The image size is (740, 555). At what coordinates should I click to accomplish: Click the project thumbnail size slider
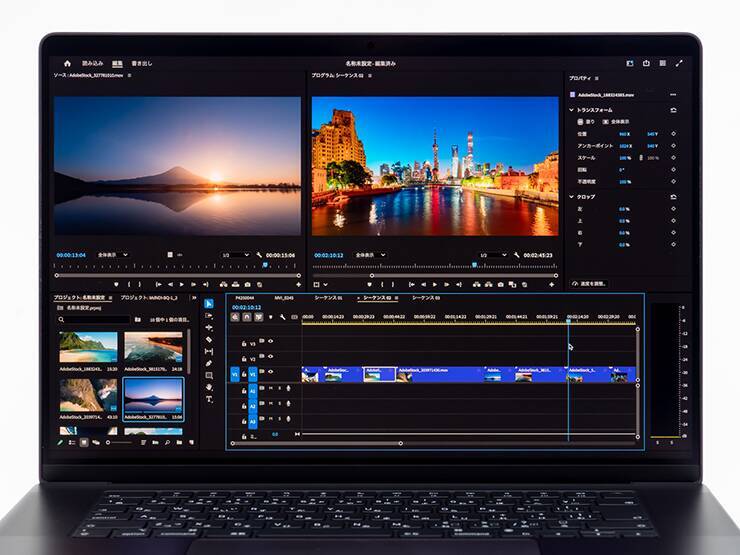(x=118, y=441)
